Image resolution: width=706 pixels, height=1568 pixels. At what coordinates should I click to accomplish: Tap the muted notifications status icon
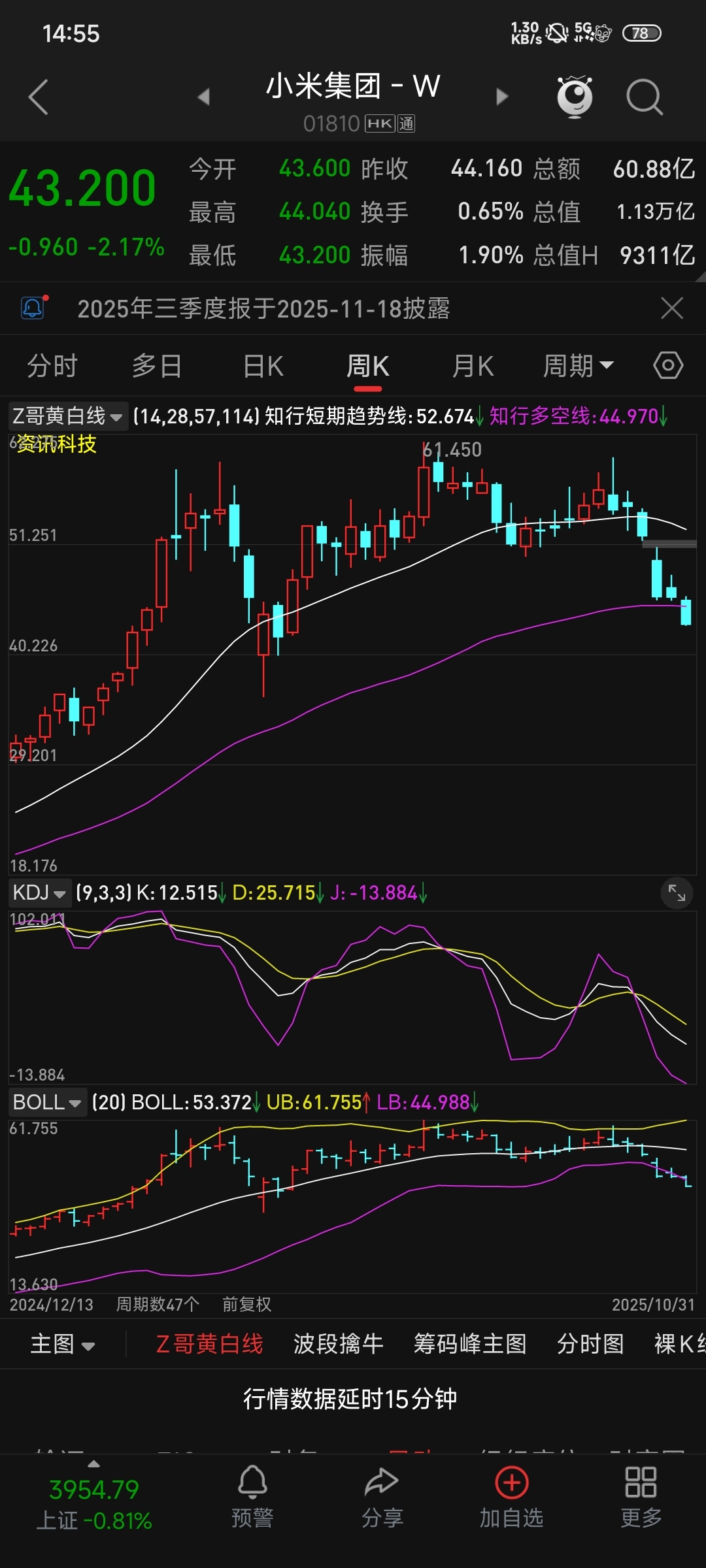[557, 33]
